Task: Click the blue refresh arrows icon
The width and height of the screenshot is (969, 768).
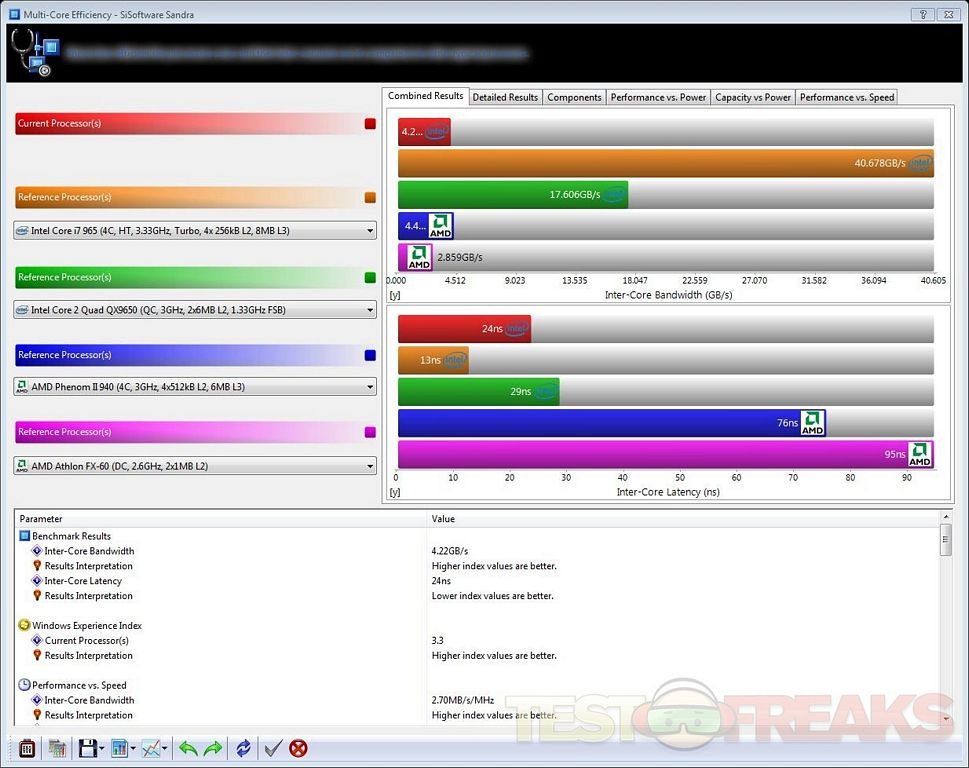Action: (243, 748)
